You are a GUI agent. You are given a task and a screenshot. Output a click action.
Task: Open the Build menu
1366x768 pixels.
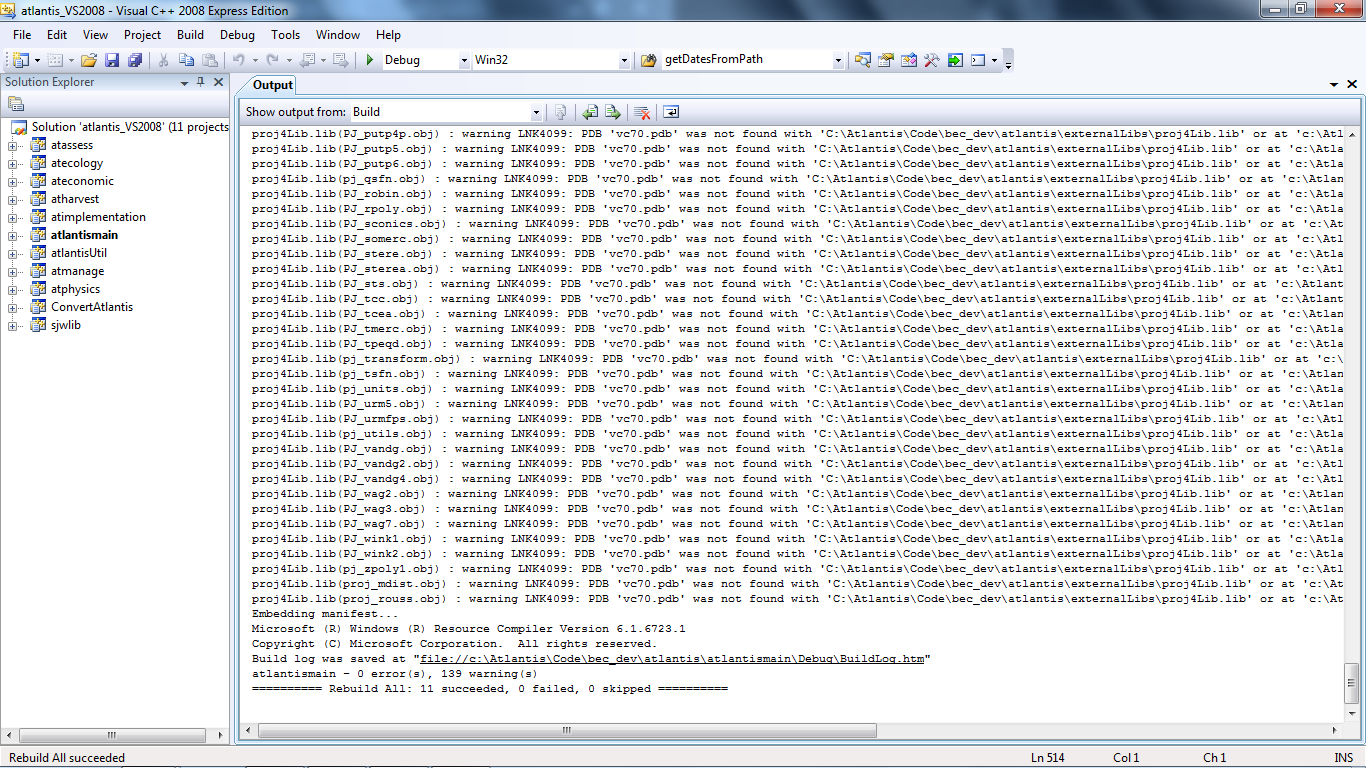(x=190, y=35)
